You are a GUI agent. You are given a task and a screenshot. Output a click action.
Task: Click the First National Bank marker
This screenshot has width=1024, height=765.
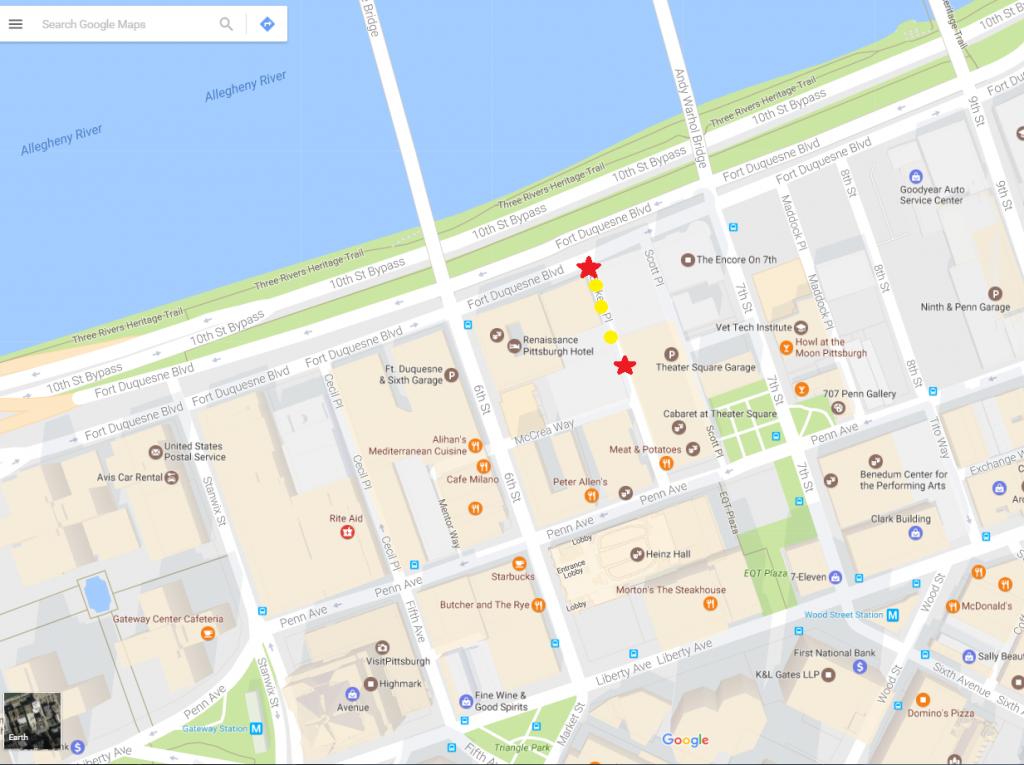(832, 667)
